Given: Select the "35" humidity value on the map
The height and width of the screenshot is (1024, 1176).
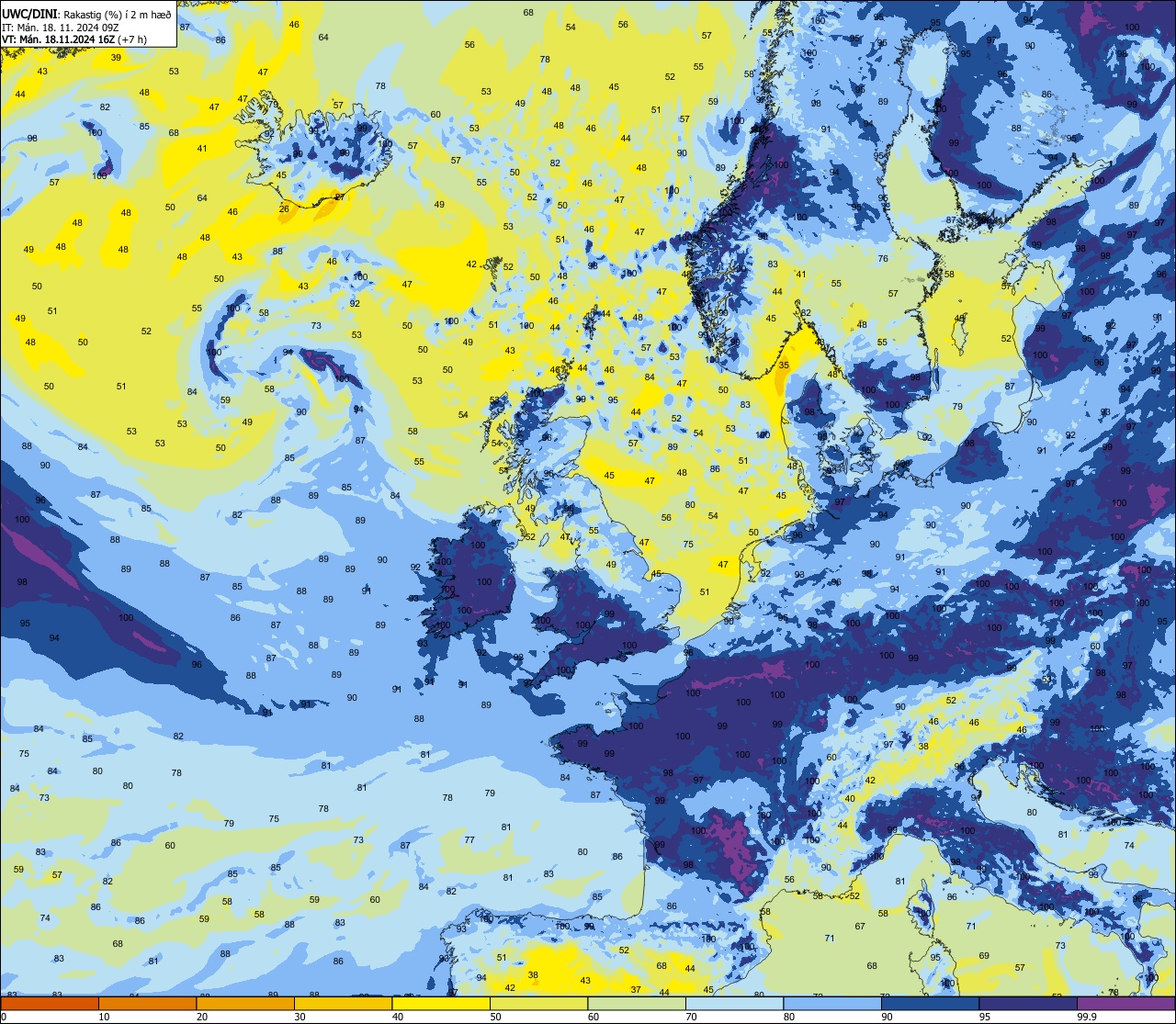Looking at the screenshot, I should tap(784, 366).
